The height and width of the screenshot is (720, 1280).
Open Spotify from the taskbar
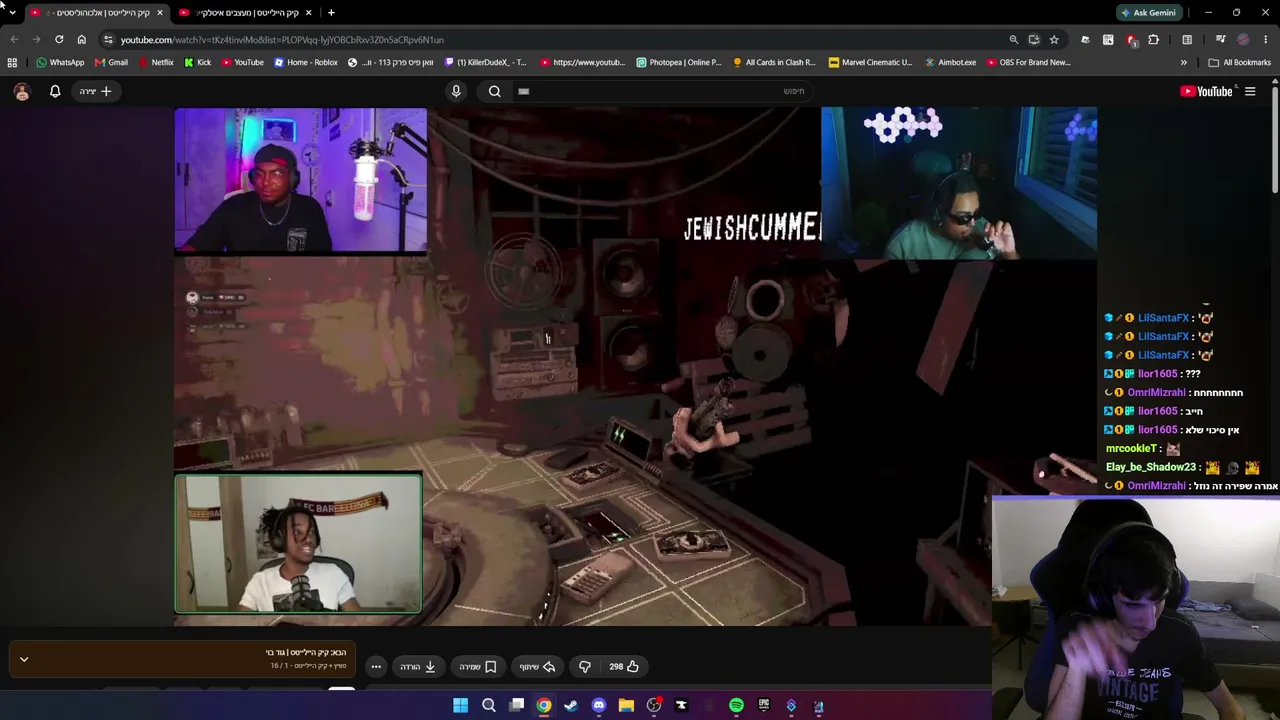tap(736, 706)
